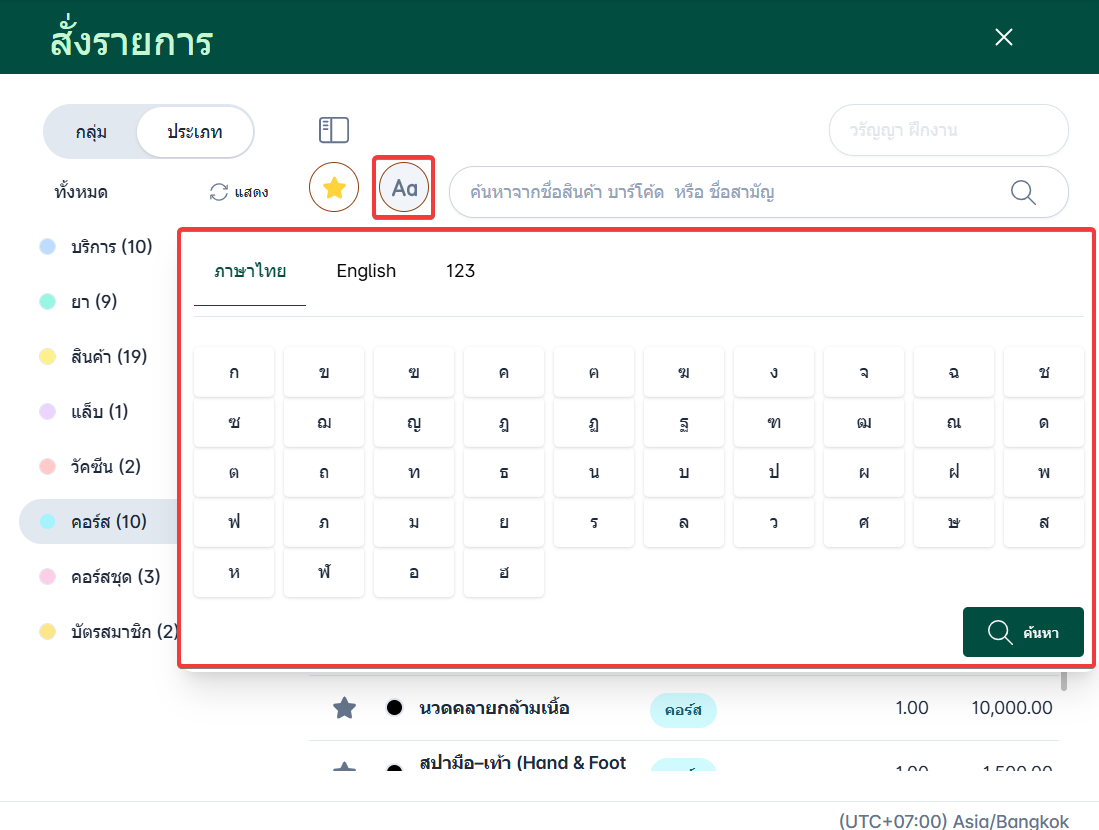Tap the ณ letter key

954,422
